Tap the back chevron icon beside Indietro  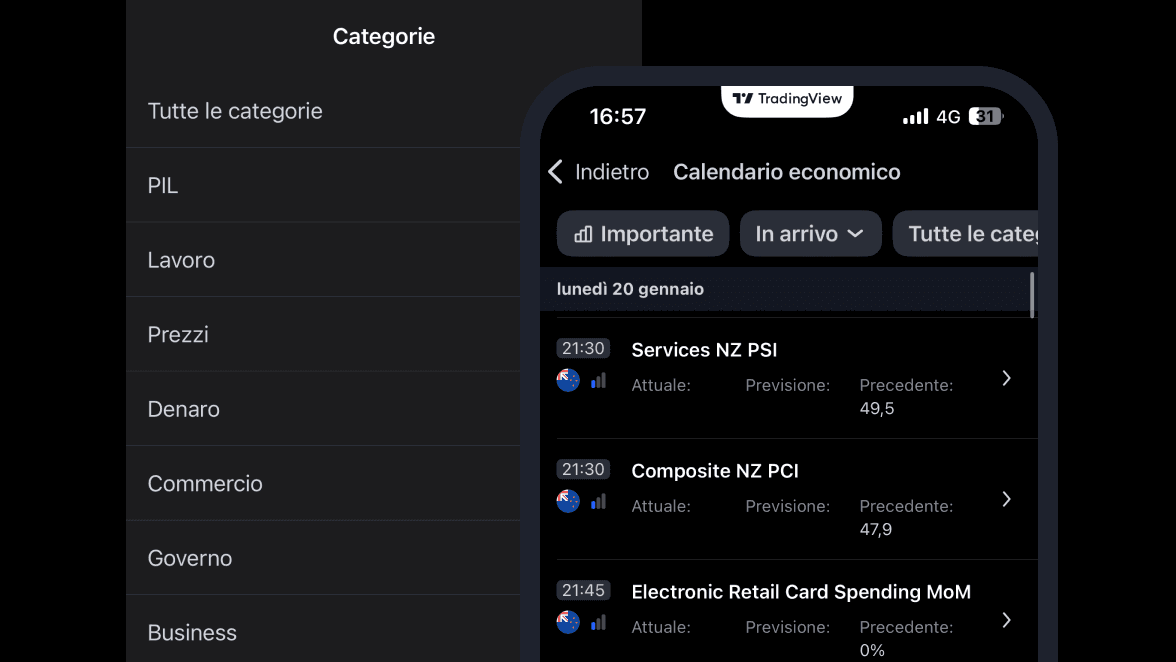click(x=556, y=172)
